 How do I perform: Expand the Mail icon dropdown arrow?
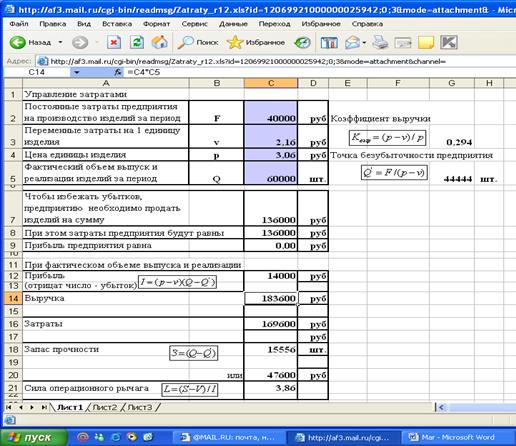364,43
